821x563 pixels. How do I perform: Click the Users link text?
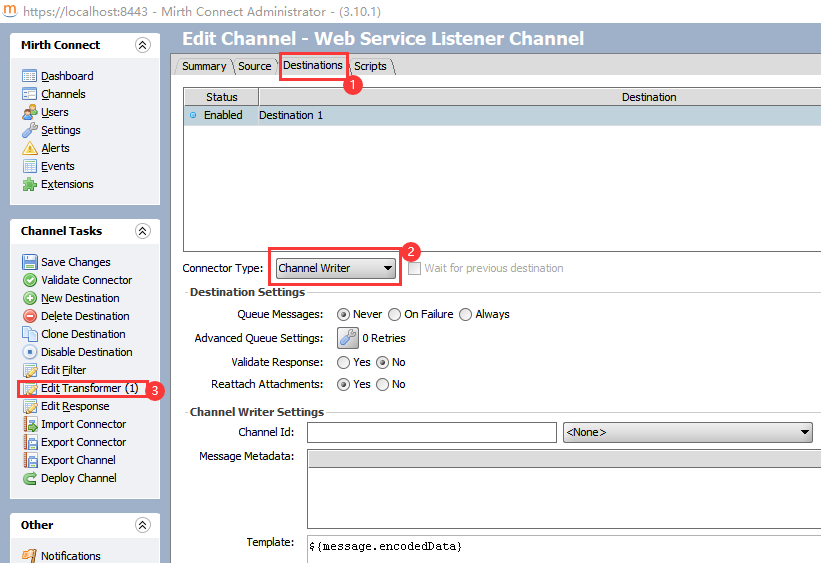55,112
